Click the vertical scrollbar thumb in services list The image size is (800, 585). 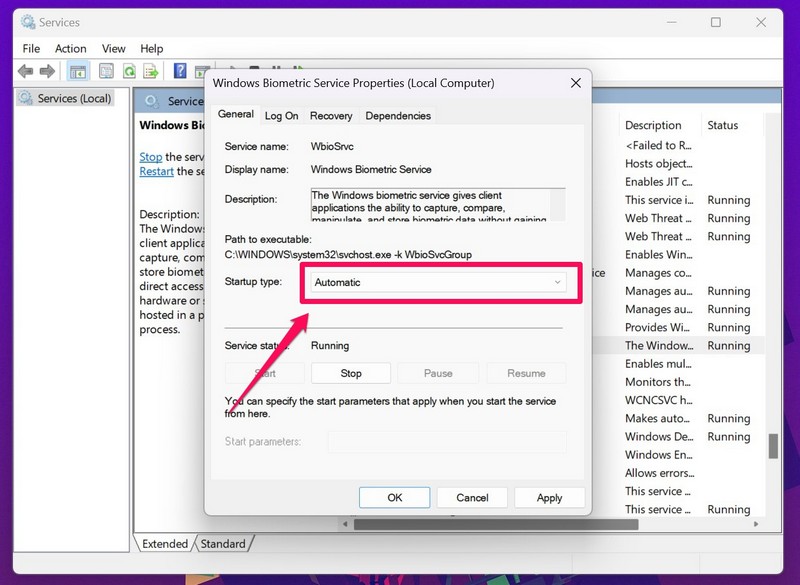(771, 446)
